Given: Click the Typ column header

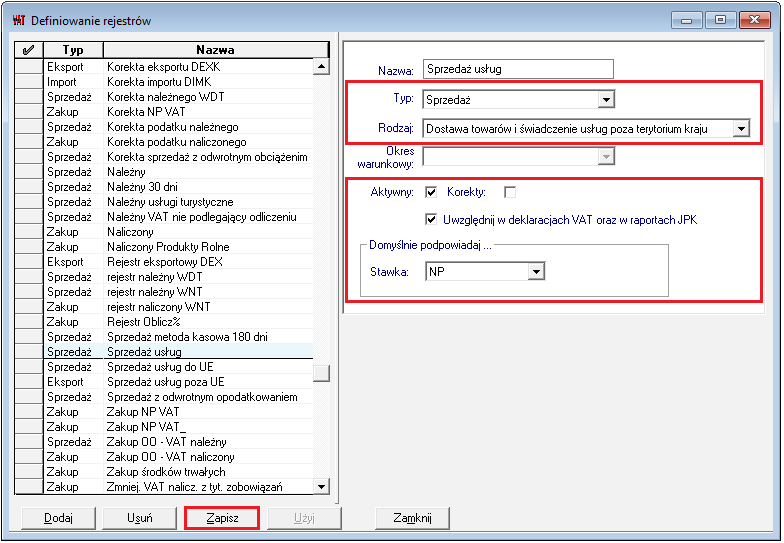Looking at the screenshot, I should pos(73,50).
